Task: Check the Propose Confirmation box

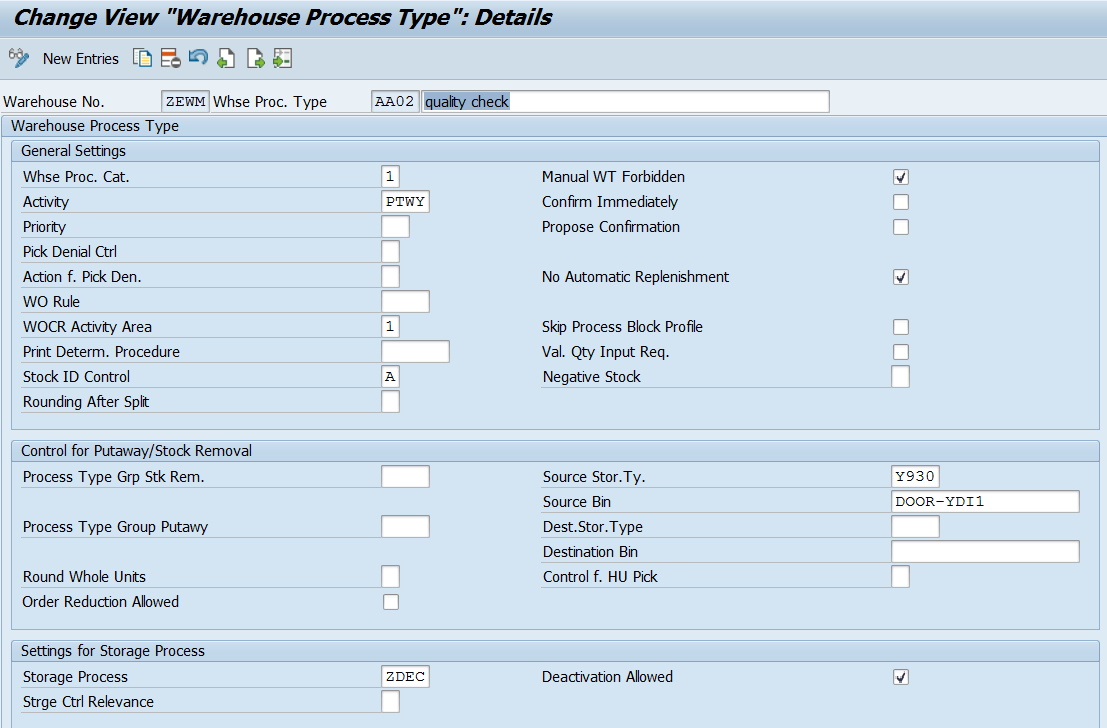Action: (x=901, y=227)
